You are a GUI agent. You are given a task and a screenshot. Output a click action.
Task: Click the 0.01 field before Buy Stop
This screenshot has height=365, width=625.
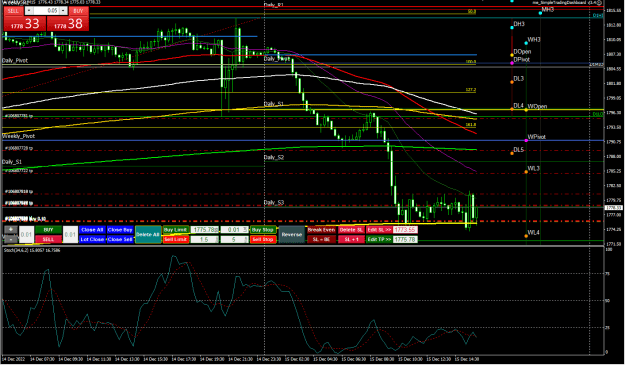(x=234, y=230)
